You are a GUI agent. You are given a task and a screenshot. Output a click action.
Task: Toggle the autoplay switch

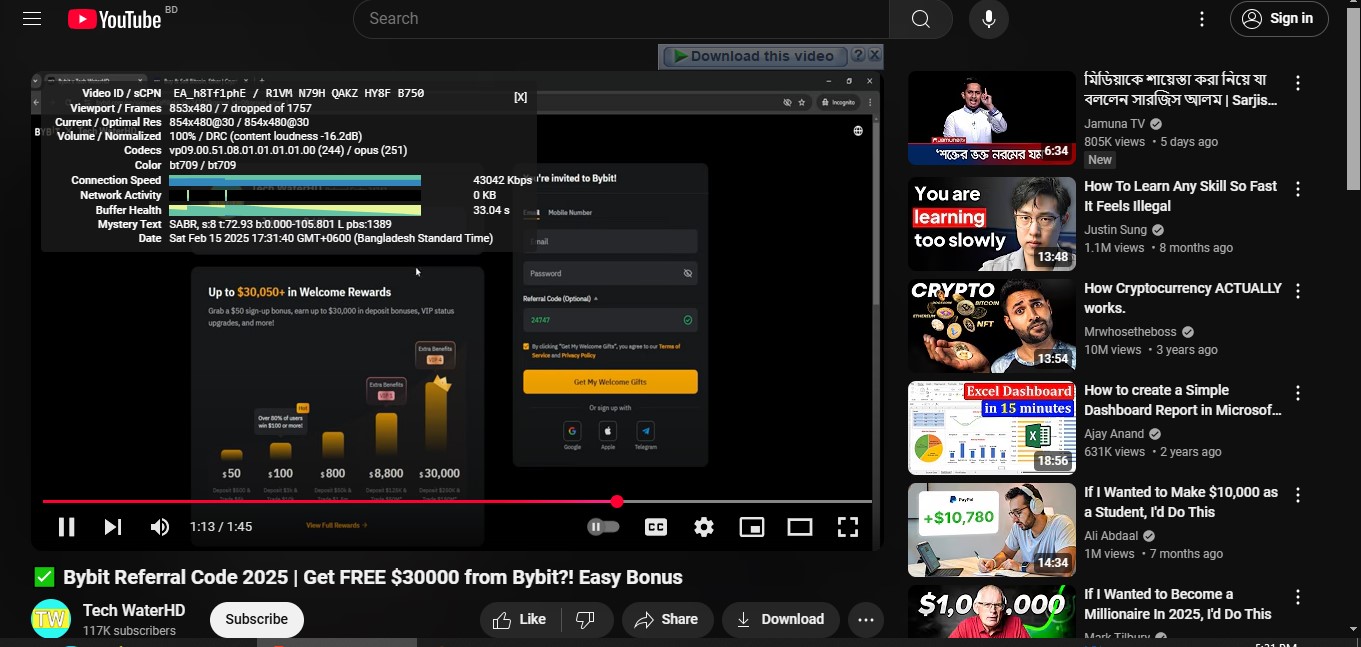(603, 527)
